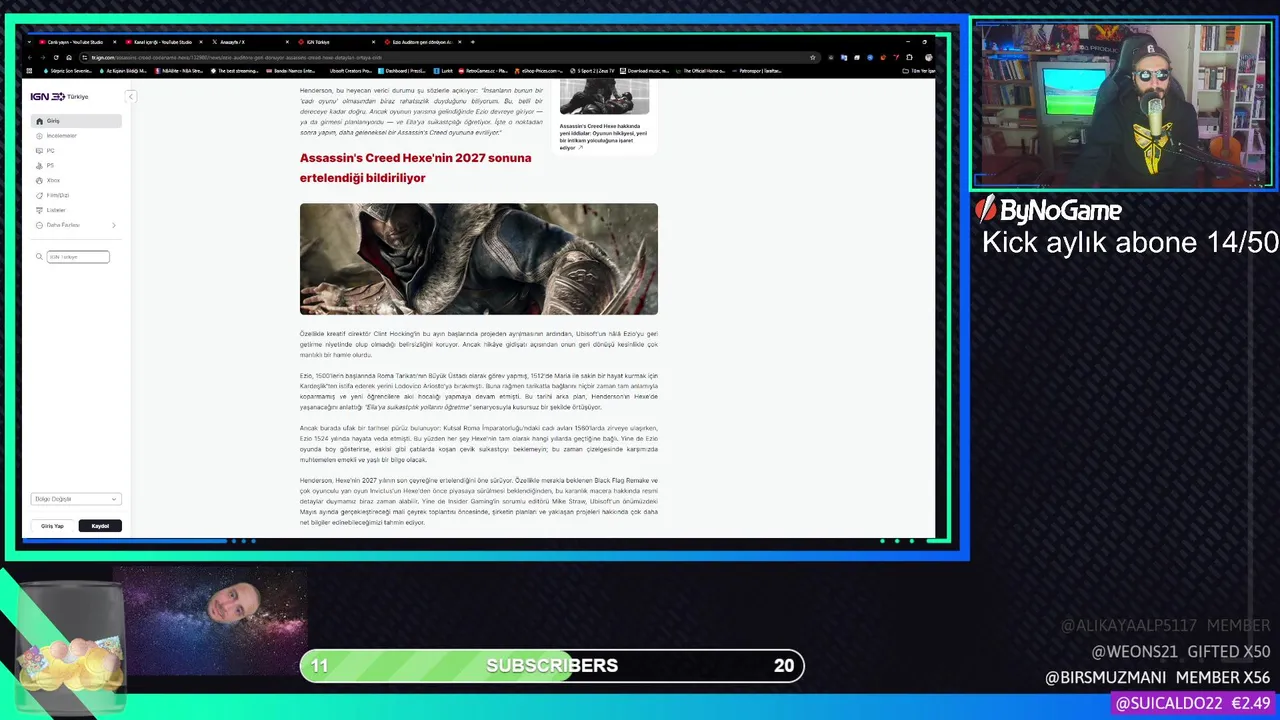Open the browser extensions puzzle icon
Viewport: 1280px width, 720px height.
pyautogui.click(x=909, y=57)
